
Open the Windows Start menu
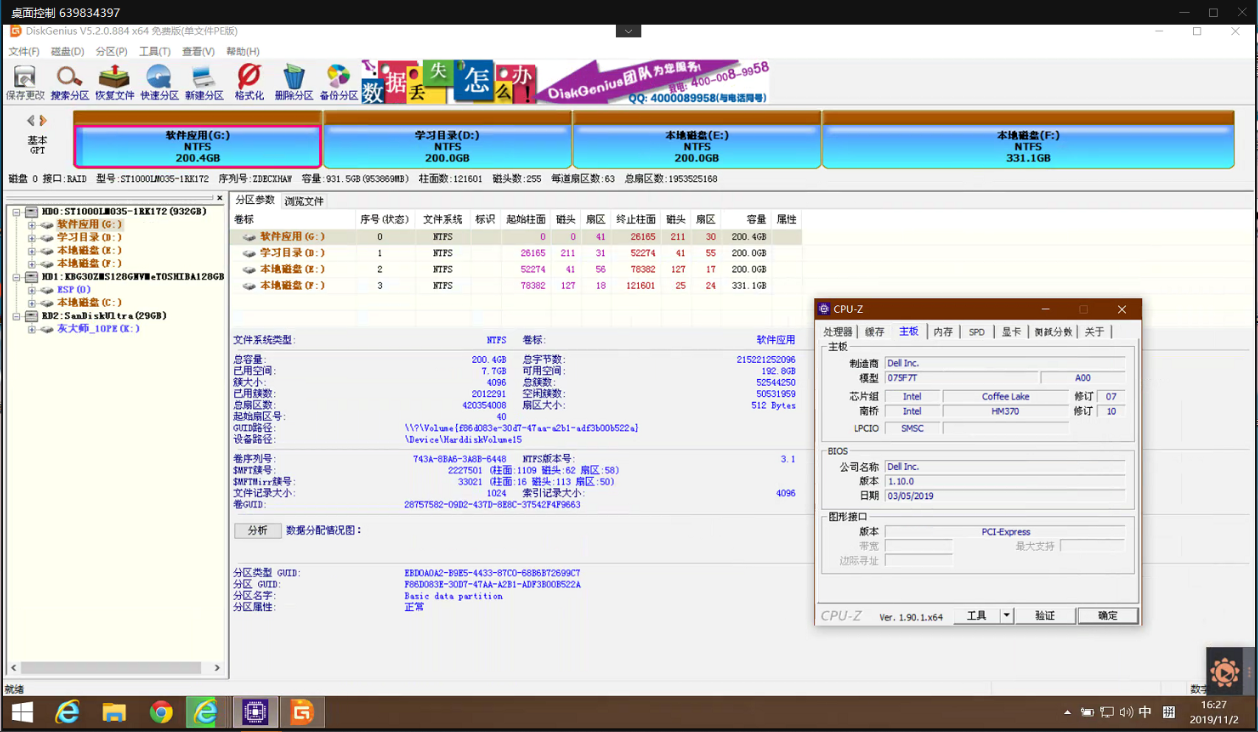coord(21,713)
